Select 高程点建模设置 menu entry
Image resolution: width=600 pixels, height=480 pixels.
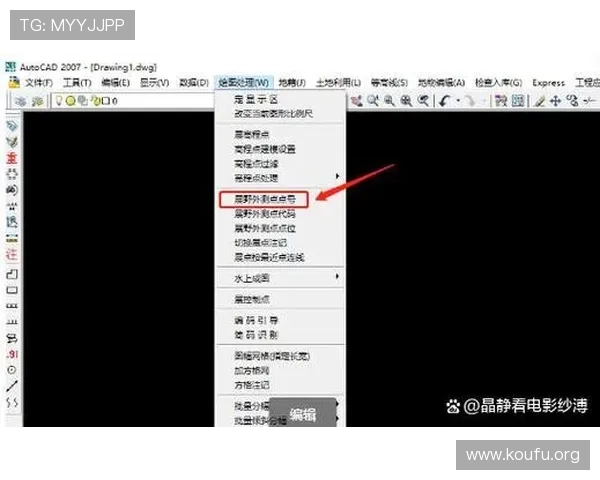click(281, 149)
